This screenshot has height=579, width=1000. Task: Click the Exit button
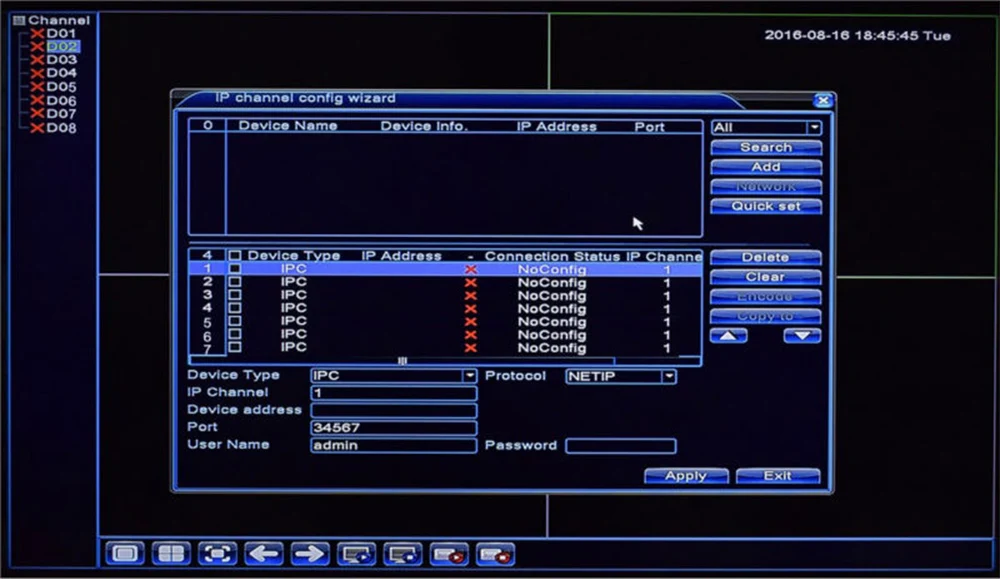777,476
